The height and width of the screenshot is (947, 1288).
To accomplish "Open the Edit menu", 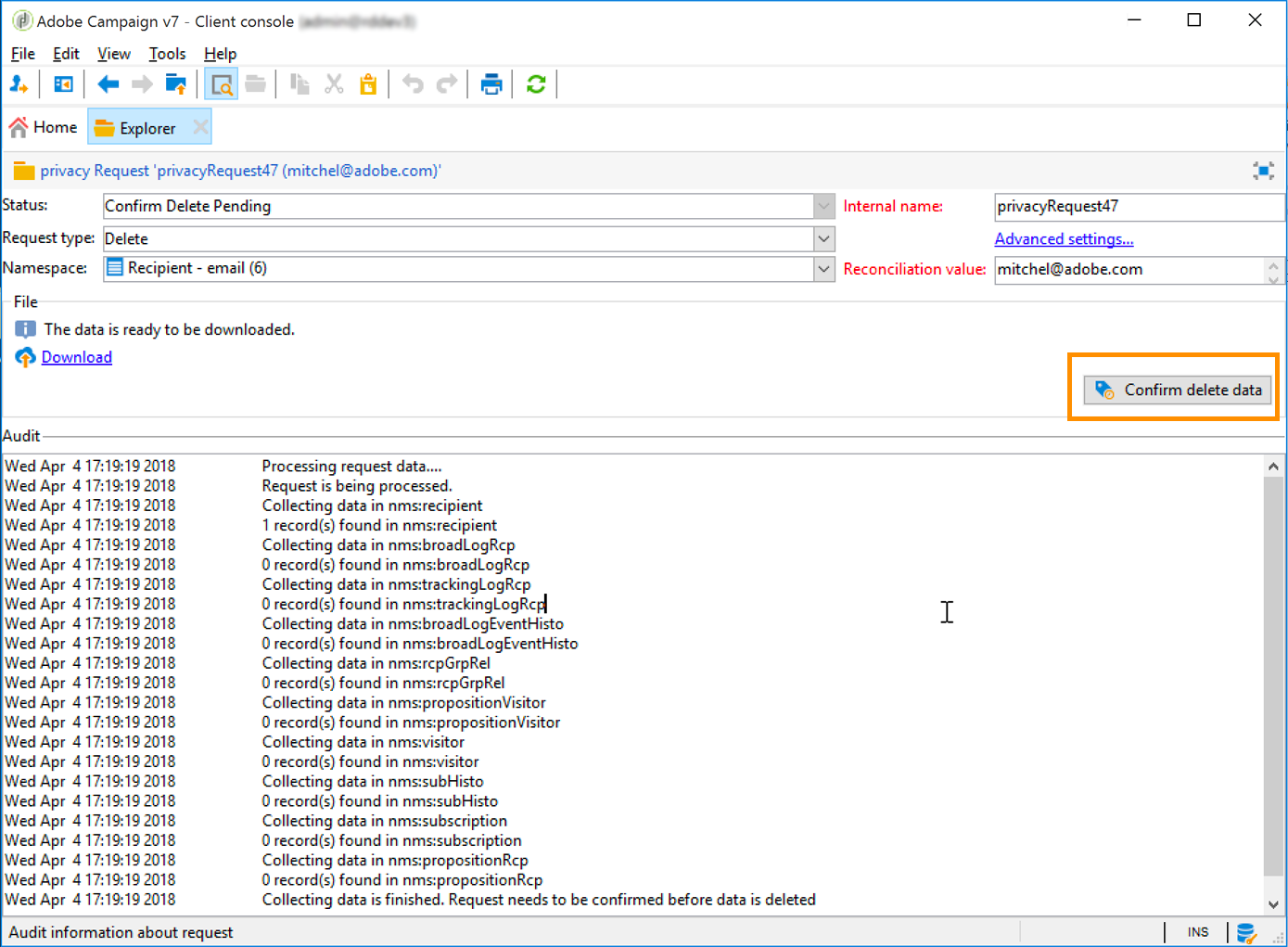I will [x=66, y=54].
